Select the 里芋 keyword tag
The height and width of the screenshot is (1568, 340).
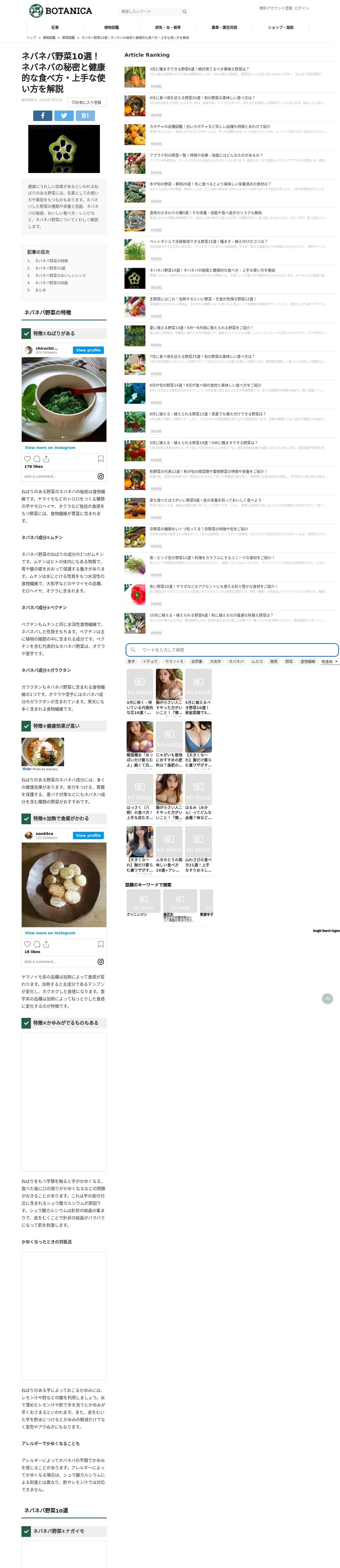(131, 661)
